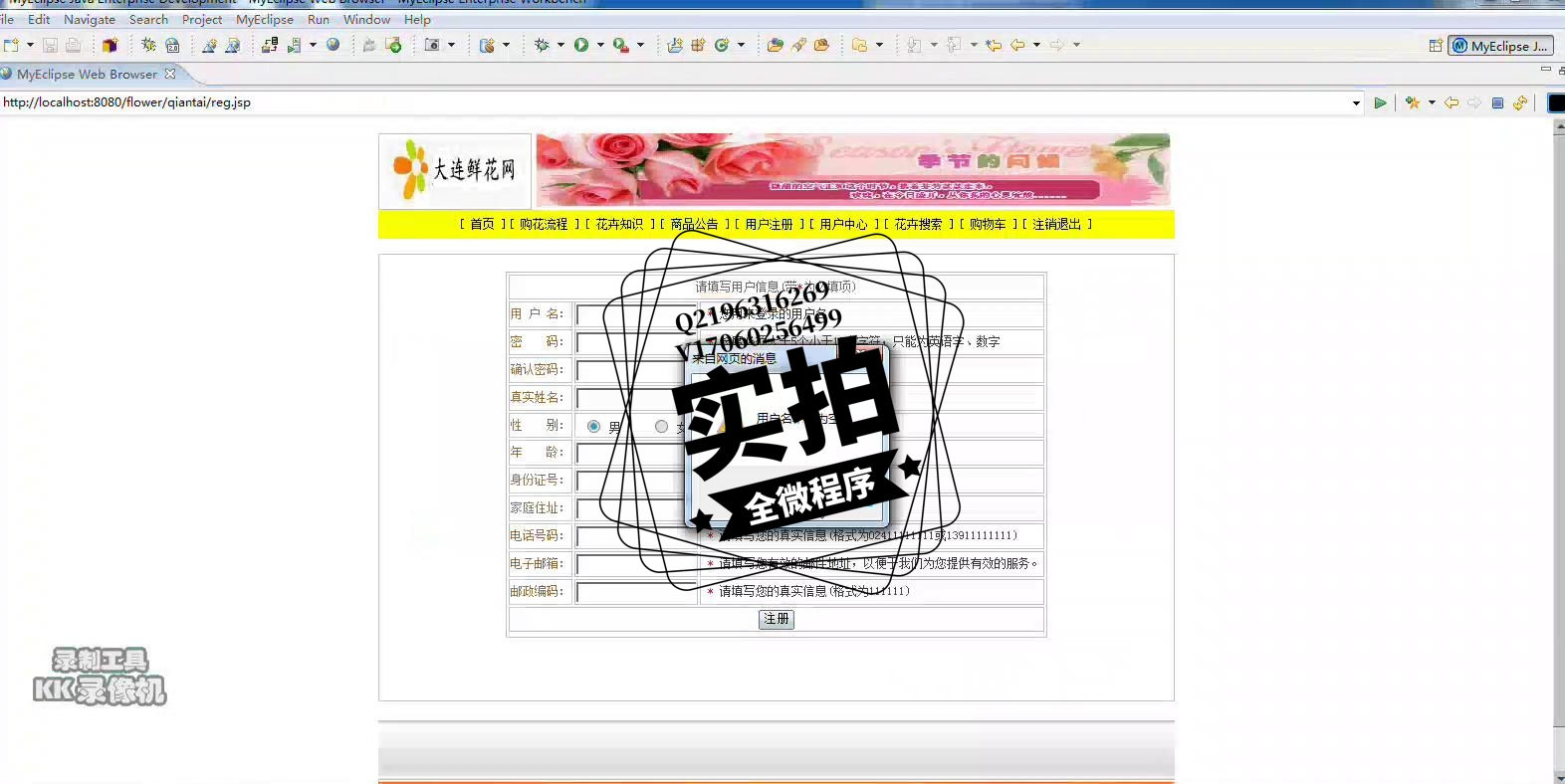Click the Open Type folder icon
1565x784 pixels.
coord(775,45)
